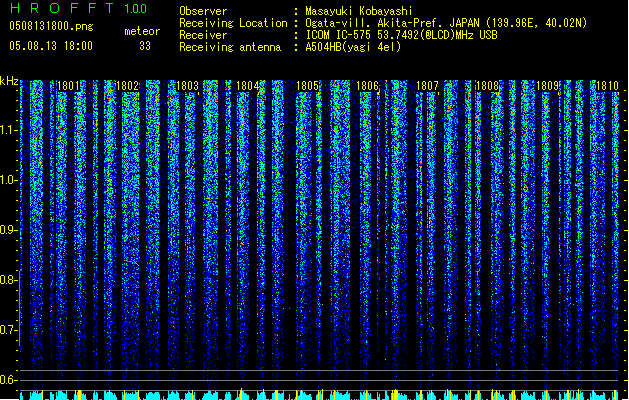Click the 'Receiving antenna' label
The height and width of the screenshot is (400, 629).
tap(230, 47)
